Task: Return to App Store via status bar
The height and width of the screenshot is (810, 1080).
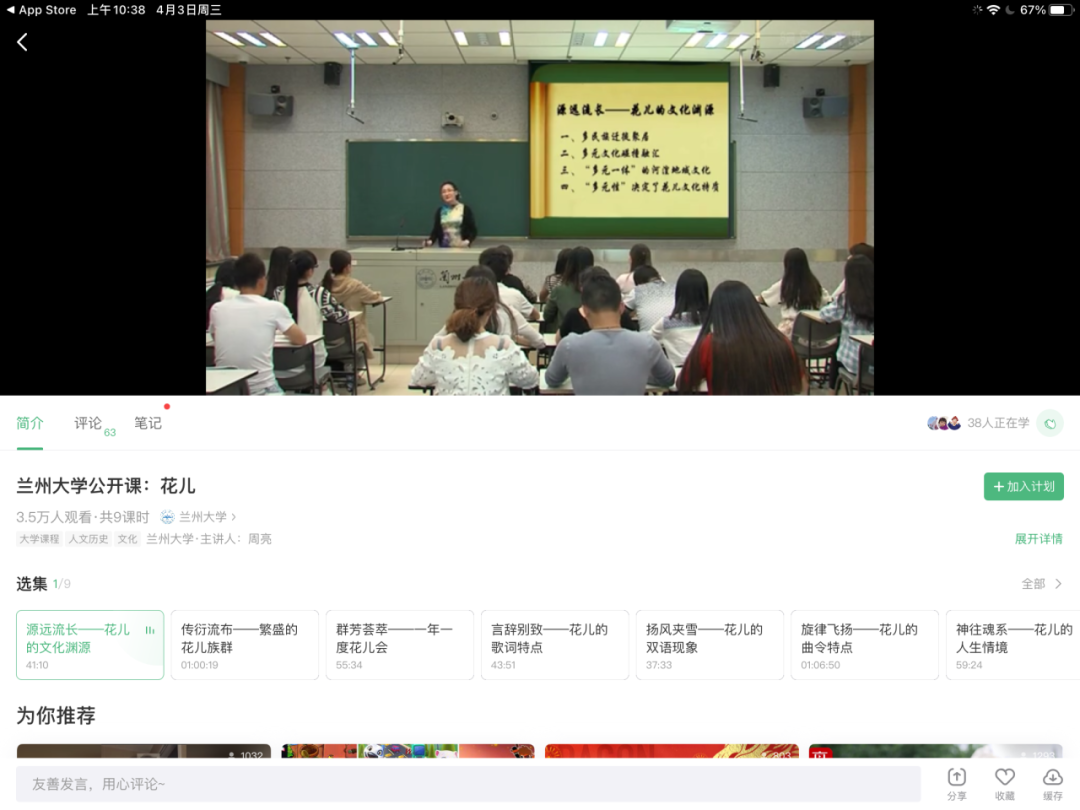Action: click(41, 10)
